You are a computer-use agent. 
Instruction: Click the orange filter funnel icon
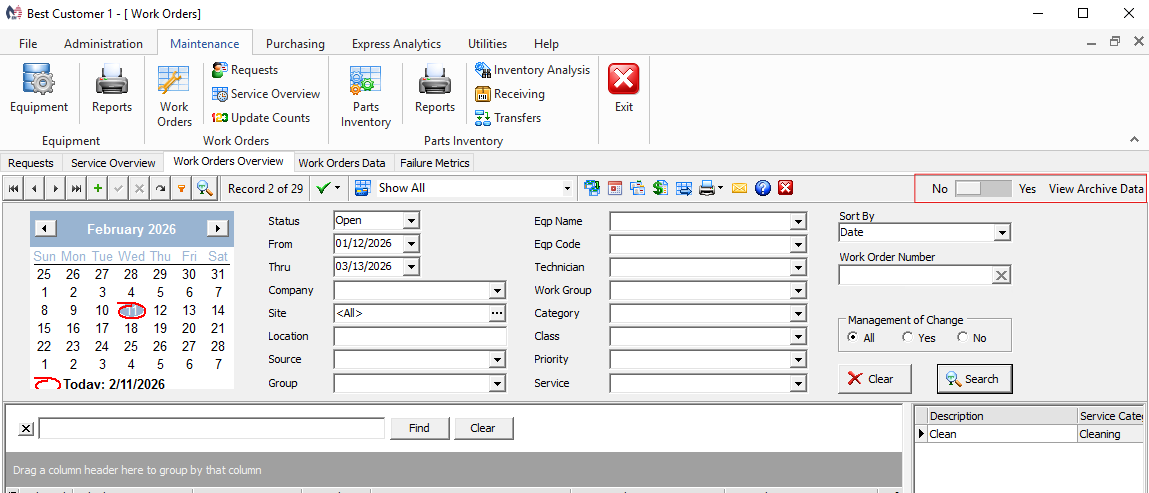pyautogui.click(x=182, y=188)
